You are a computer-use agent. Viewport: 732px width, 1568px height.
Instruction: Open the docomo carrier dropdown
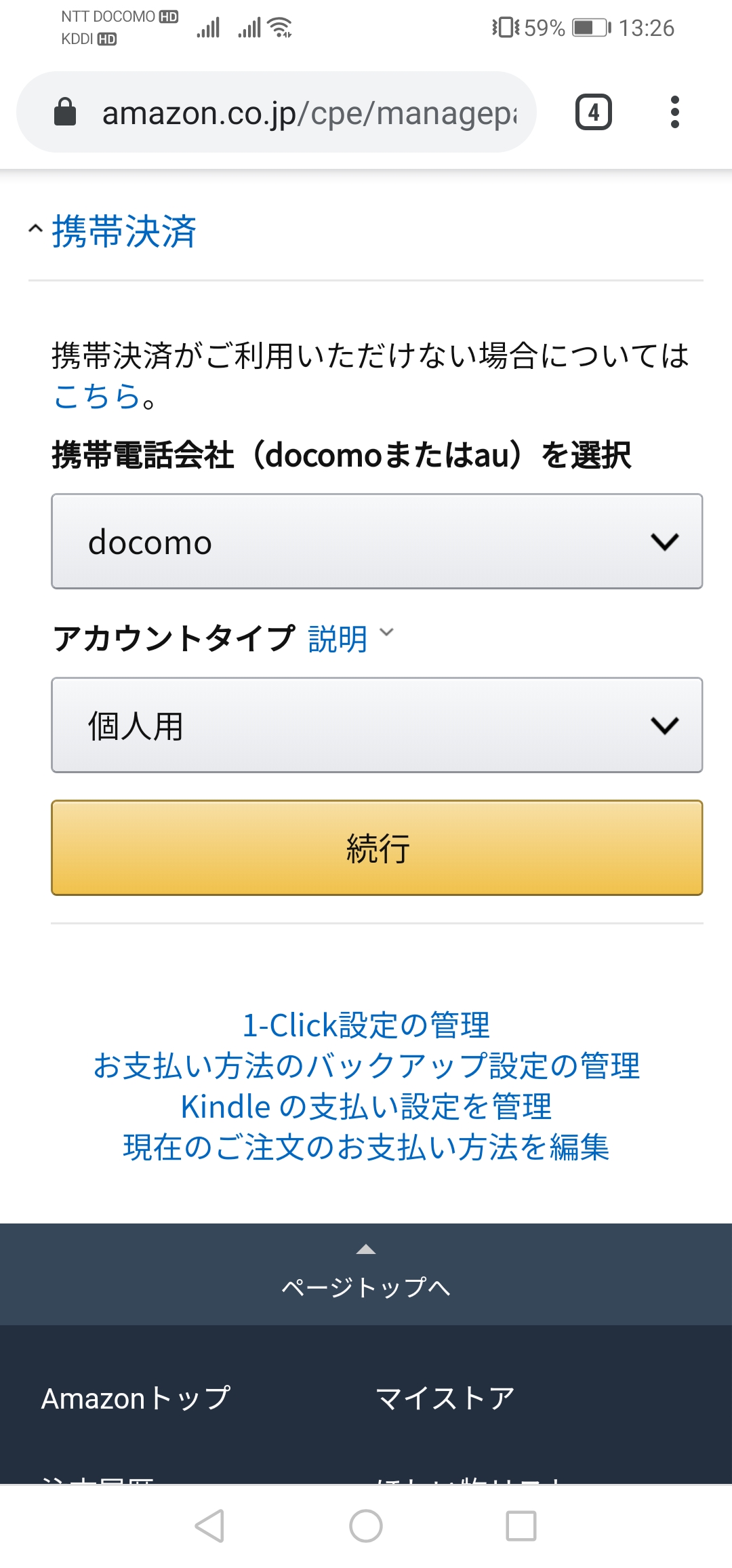tap(377, 541)
